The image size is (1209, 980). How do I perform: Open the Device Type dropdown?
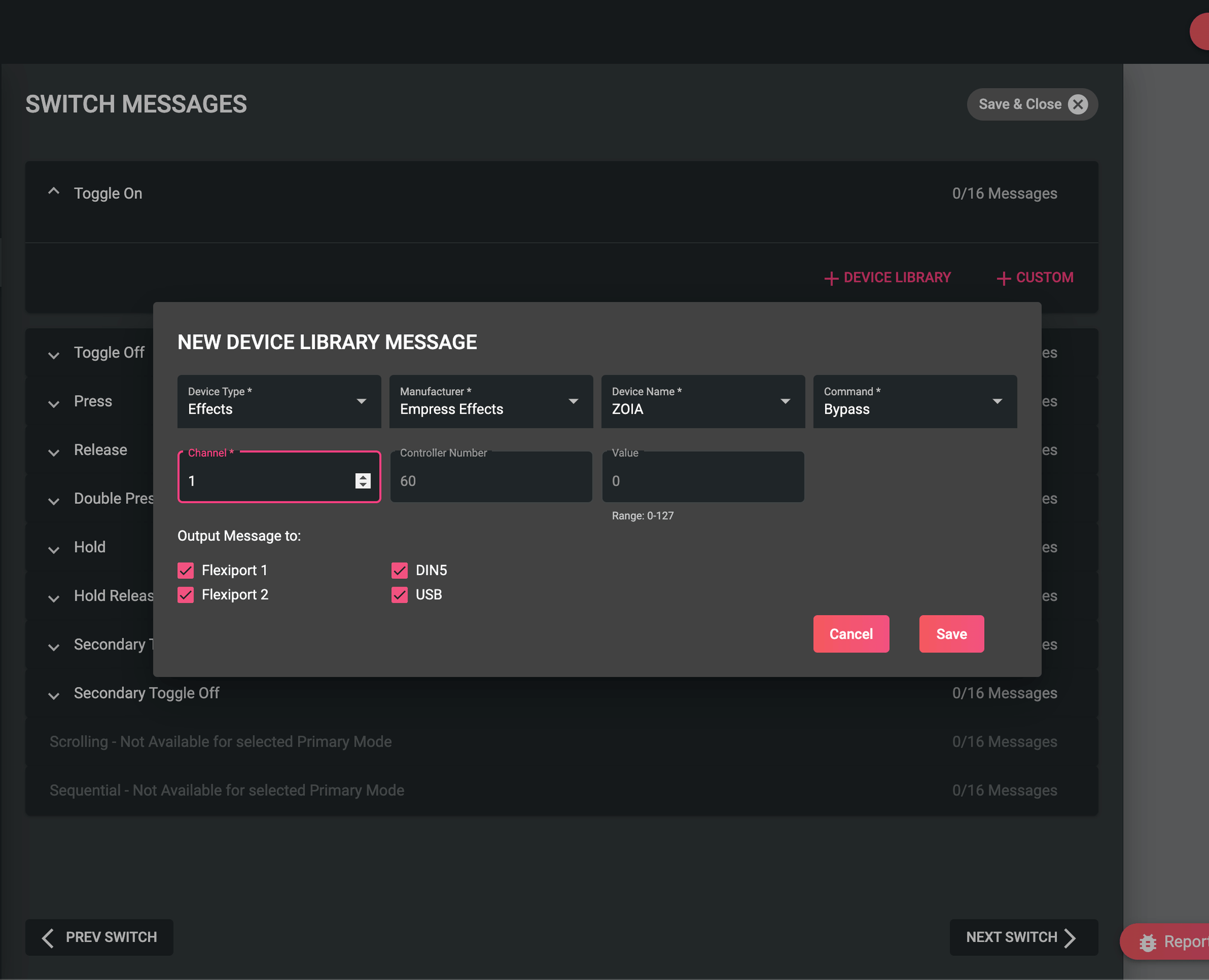pyautogui.click(x=279, y=402)
